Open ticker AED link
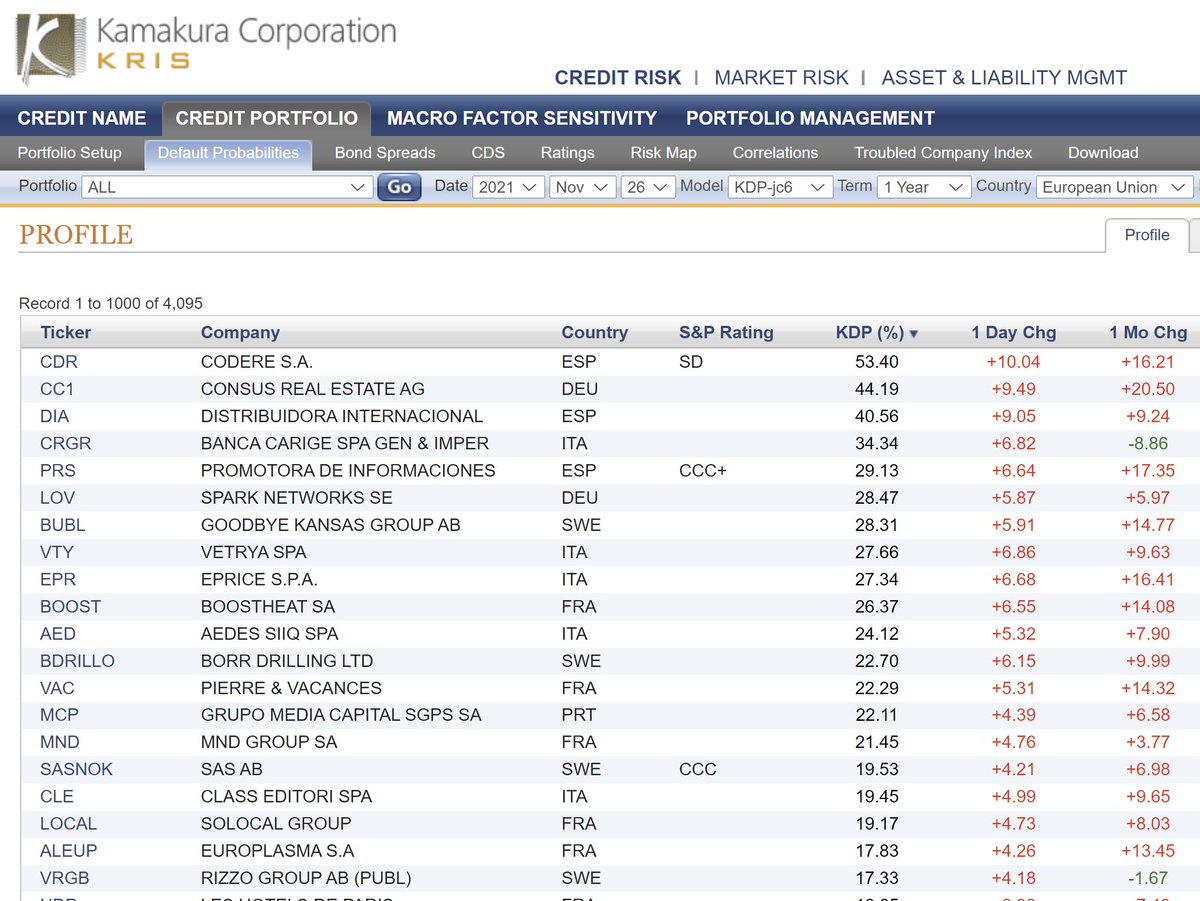 (57, 633)
